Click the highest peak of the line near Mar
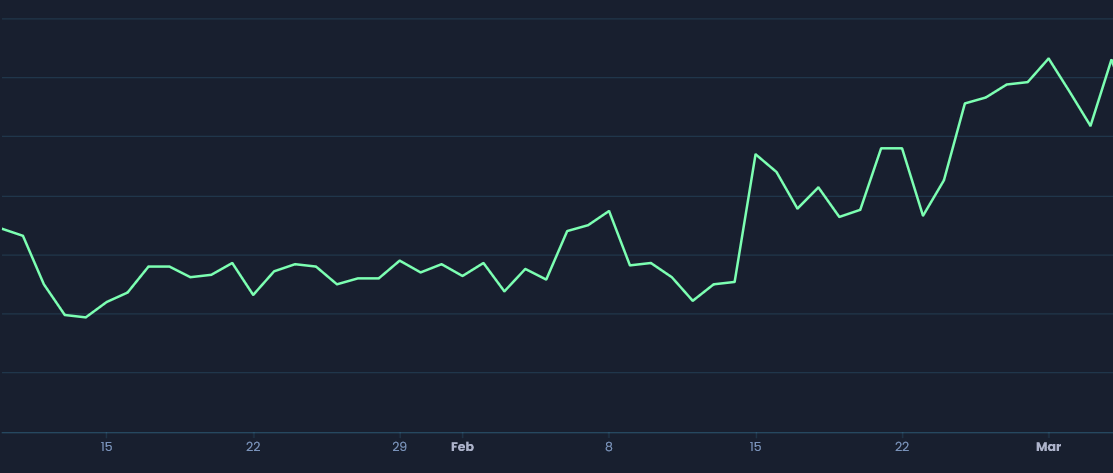The height and width of the screenshot is (473, 1113). click(x=1048, y=58)
